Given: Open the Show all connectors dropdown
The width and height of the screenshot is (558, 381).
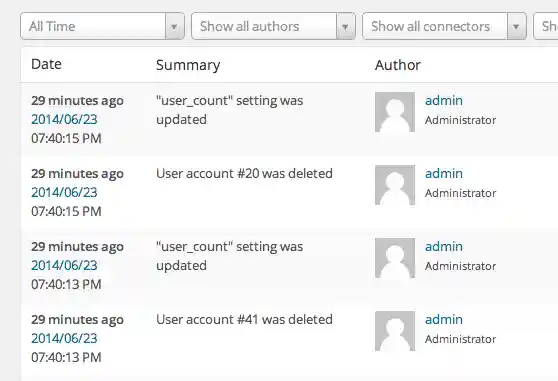Looking at the screenshot, I should coord(444,26).
